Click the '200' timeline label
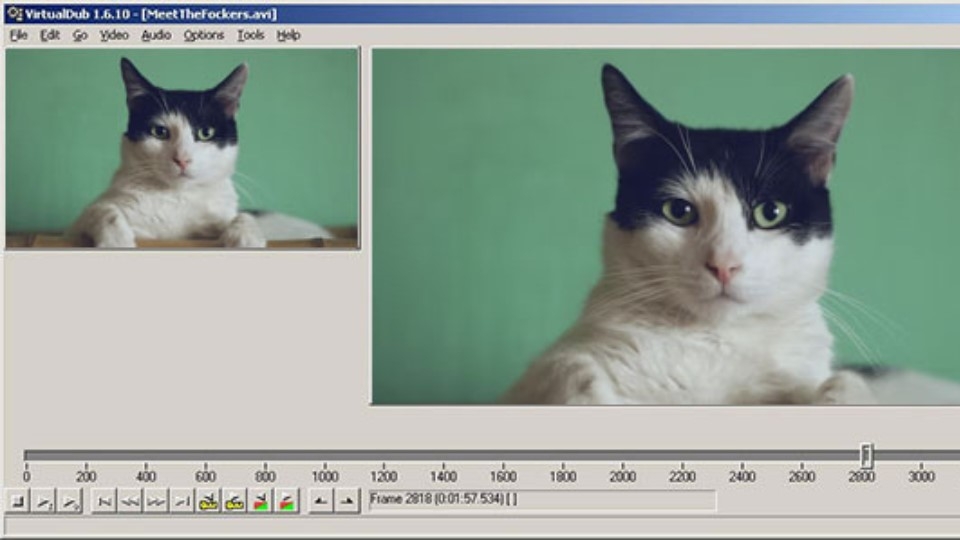This screenshot has width=960, height=540. pos(86,476)
